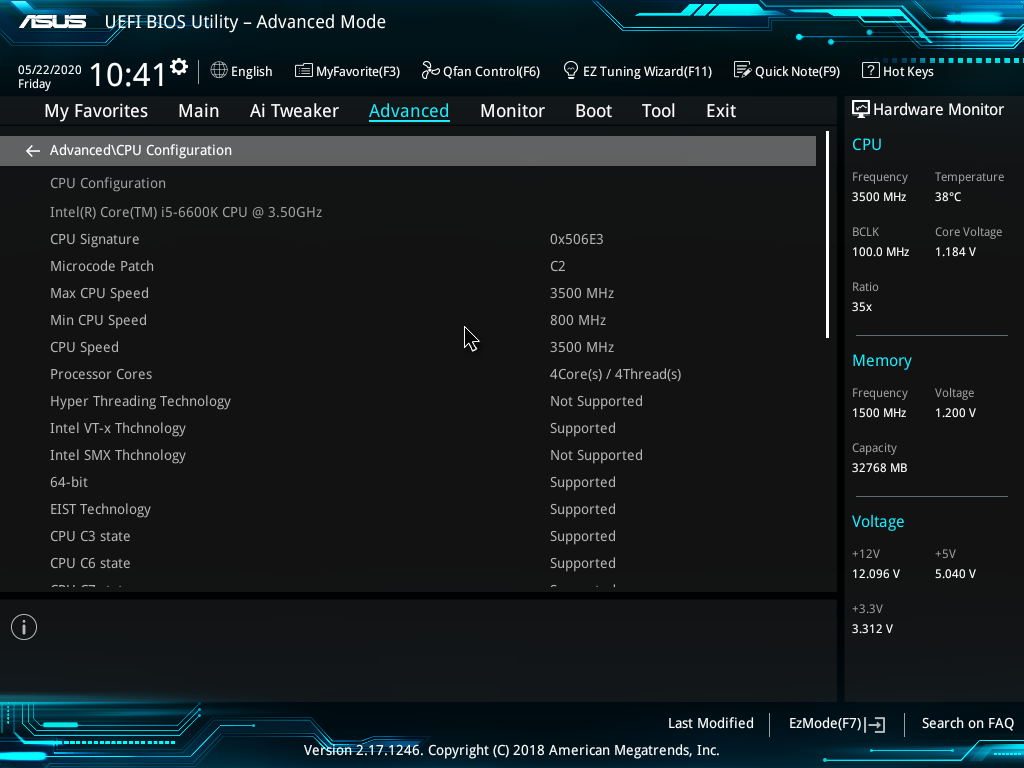Open Qfan Control fan icon
Screen dimensions: 1024x768
point(430,71)
